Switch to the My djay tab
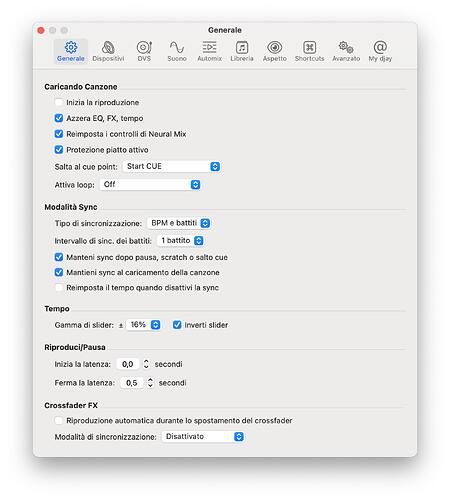 [x=380, y=51]
